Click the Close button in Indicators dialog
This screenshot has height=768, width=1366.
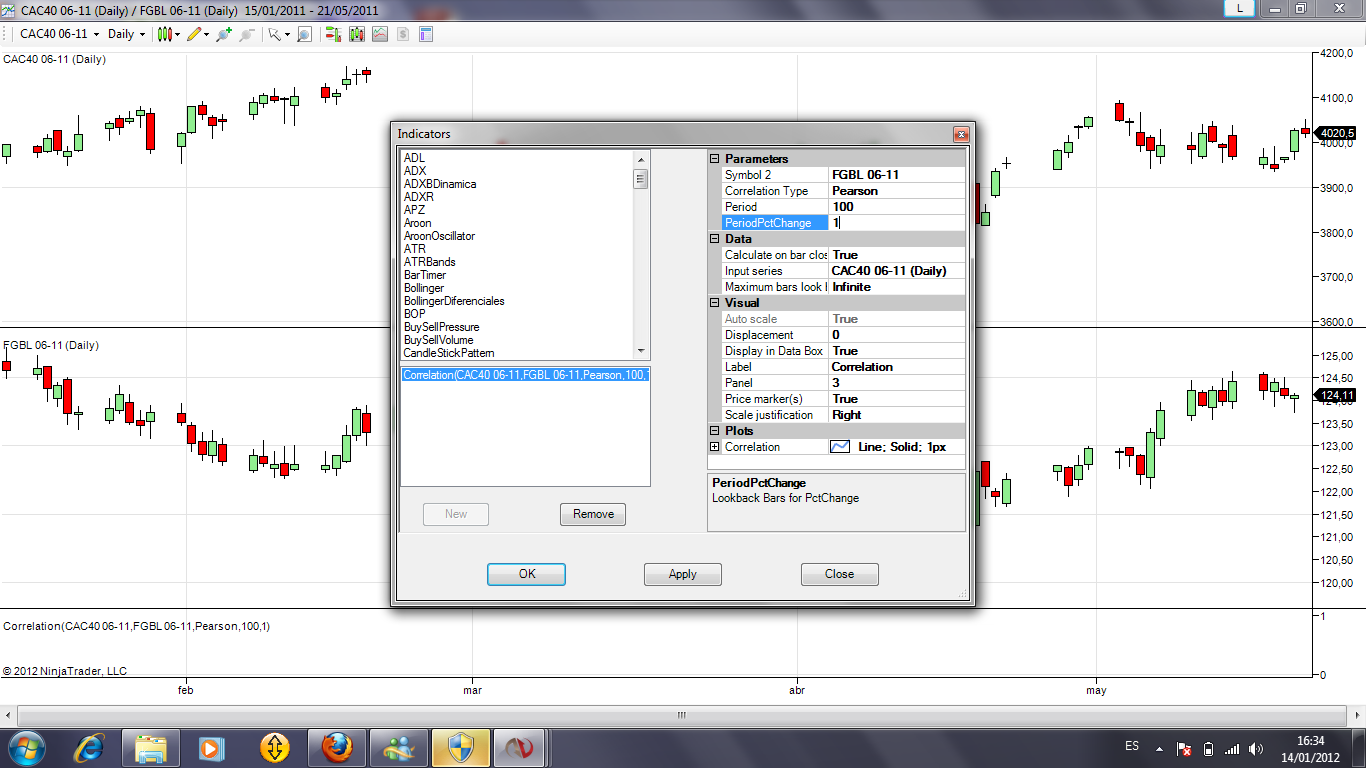pyautogui.click(x=840, y=574)
